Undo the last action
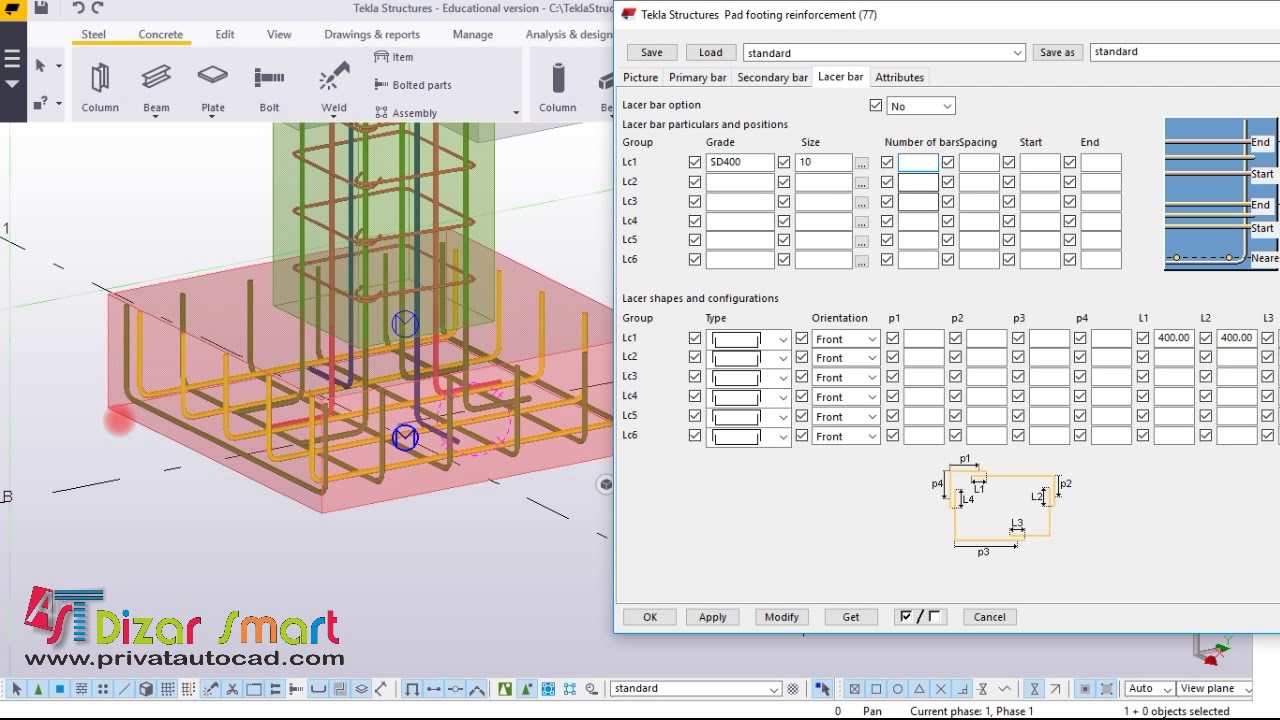Image resolution: width=1280 pixels, height=720 pixels. (78, 8)
